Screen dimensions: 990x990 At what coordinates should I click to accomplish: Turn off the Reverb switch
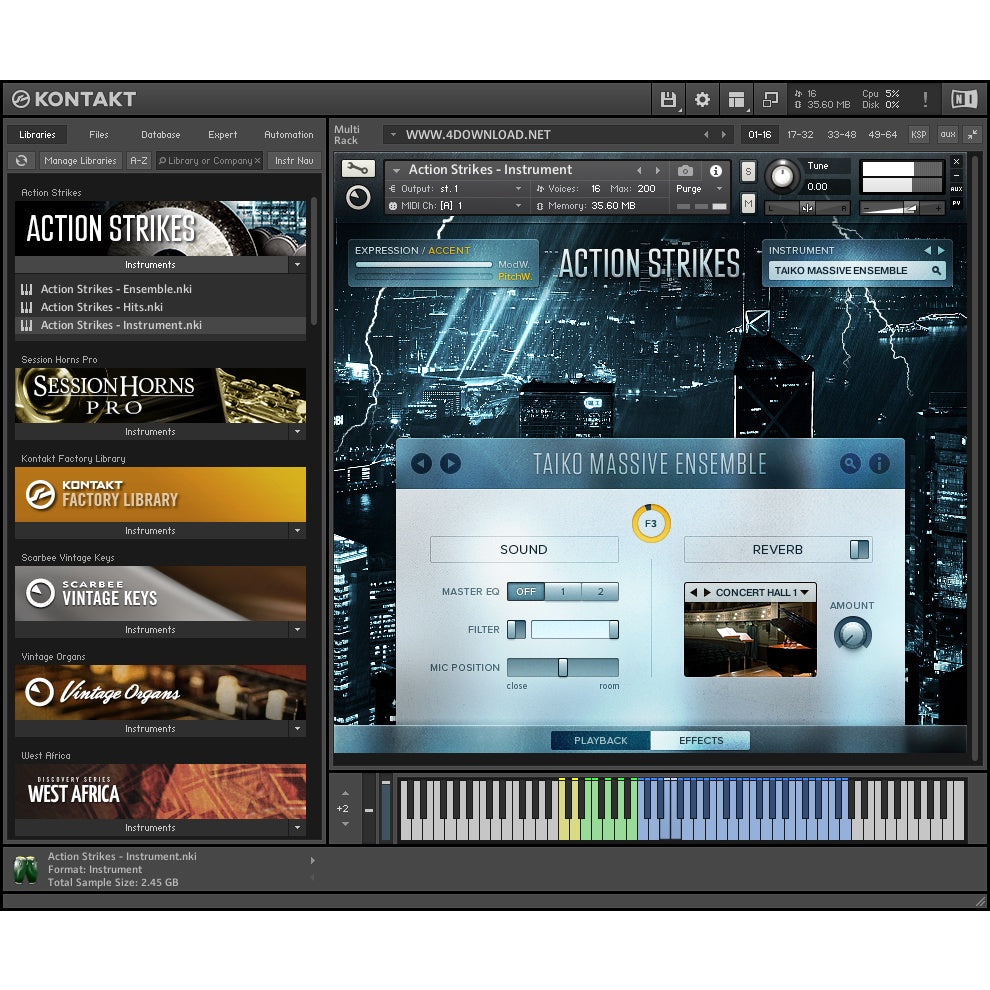click(x=857, y=549)
